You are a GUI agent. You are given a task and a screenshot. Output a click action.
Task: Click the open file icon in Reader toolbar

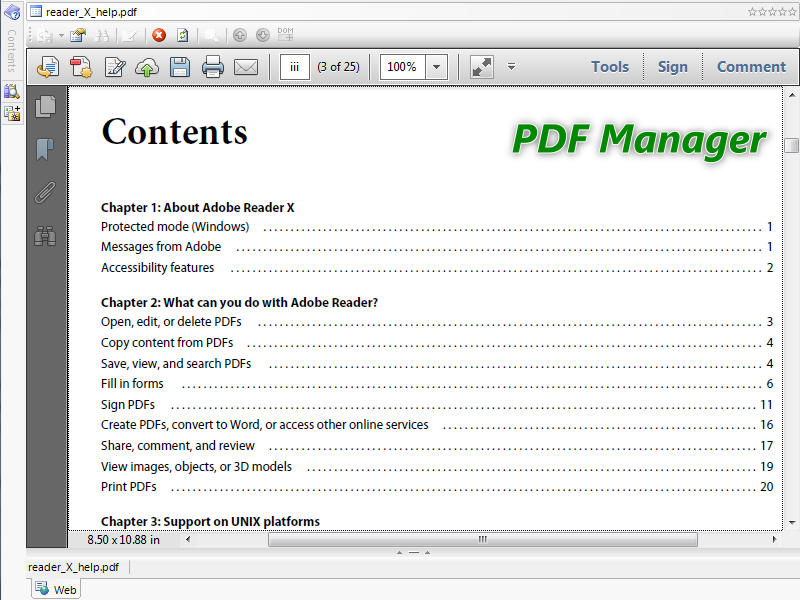(x=48, y=67)
